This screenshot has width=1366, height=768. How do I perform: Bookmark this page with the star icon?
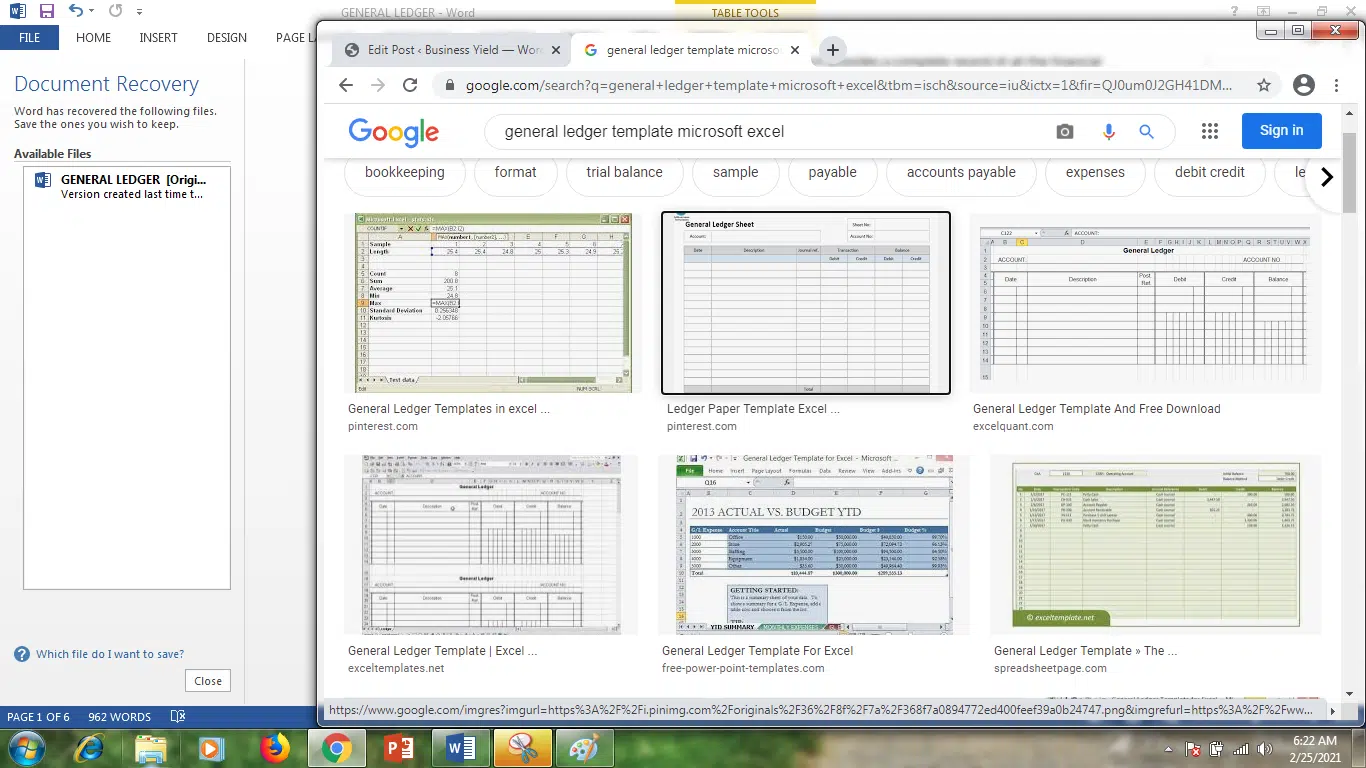point(1264,86)
